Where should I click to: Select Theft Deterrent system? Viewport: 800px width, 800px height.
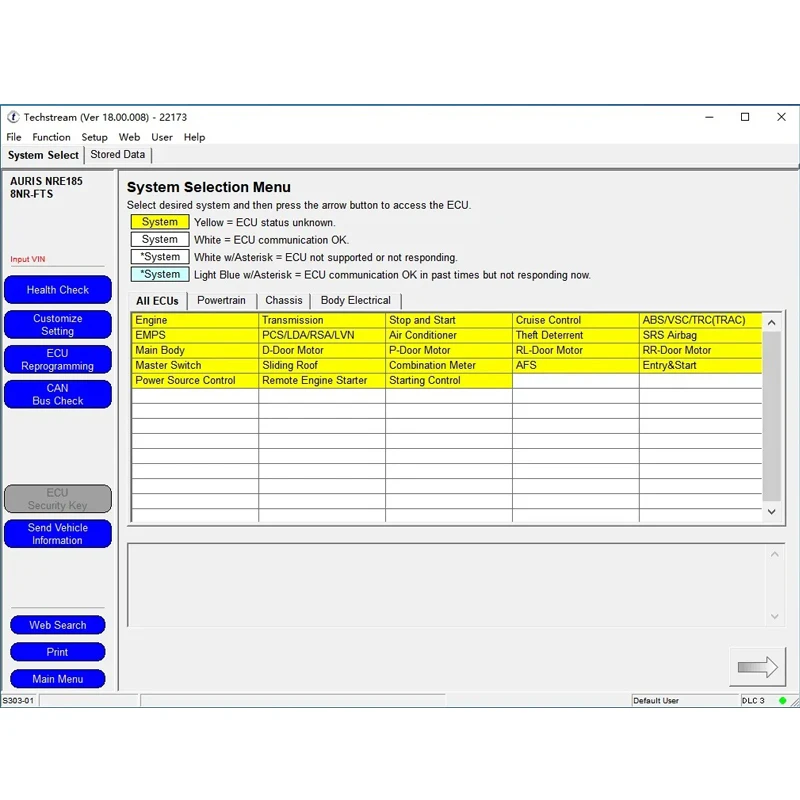[576, 335]
